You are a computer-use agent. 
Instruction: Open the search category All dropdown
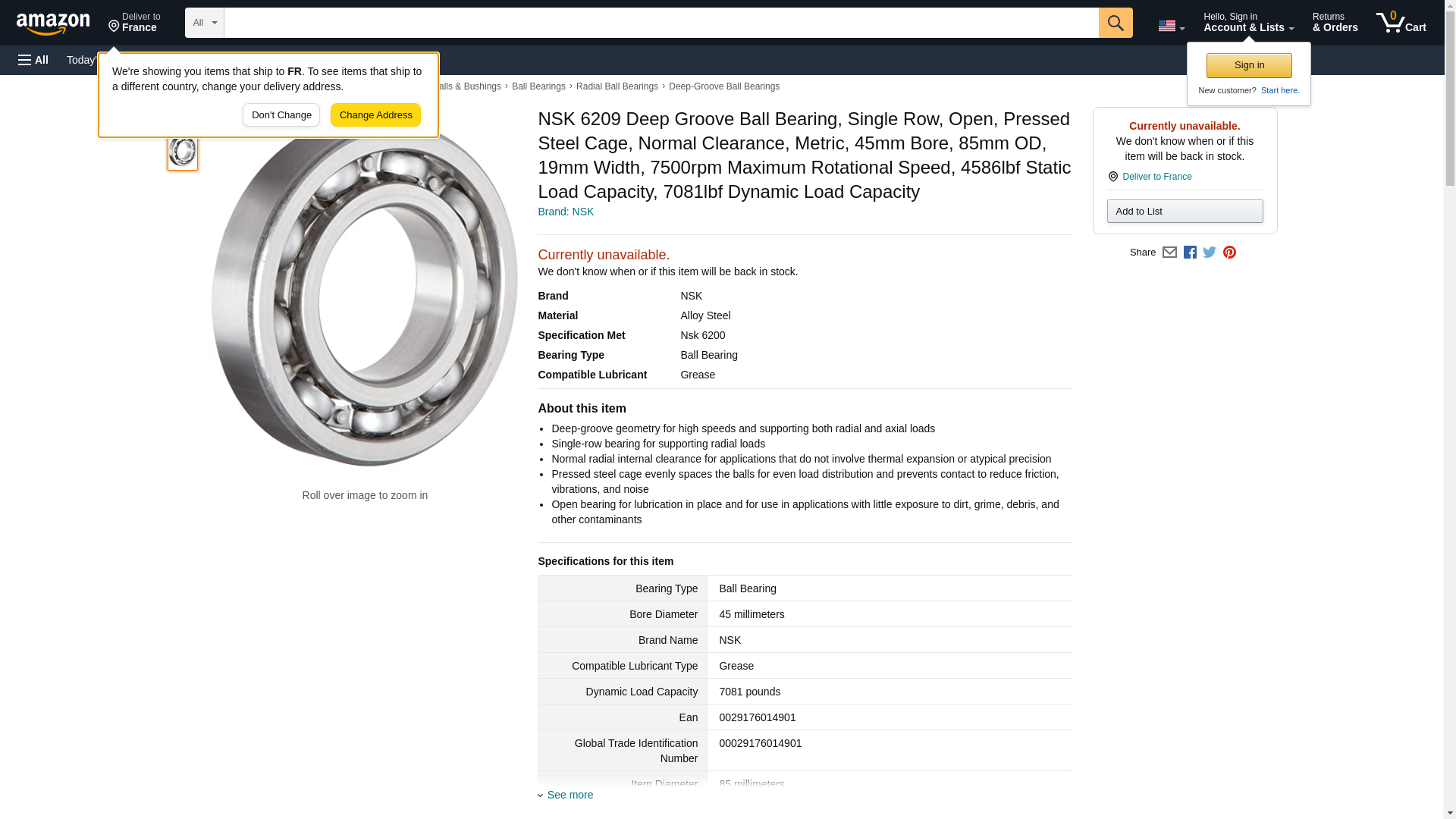[204, 23]
